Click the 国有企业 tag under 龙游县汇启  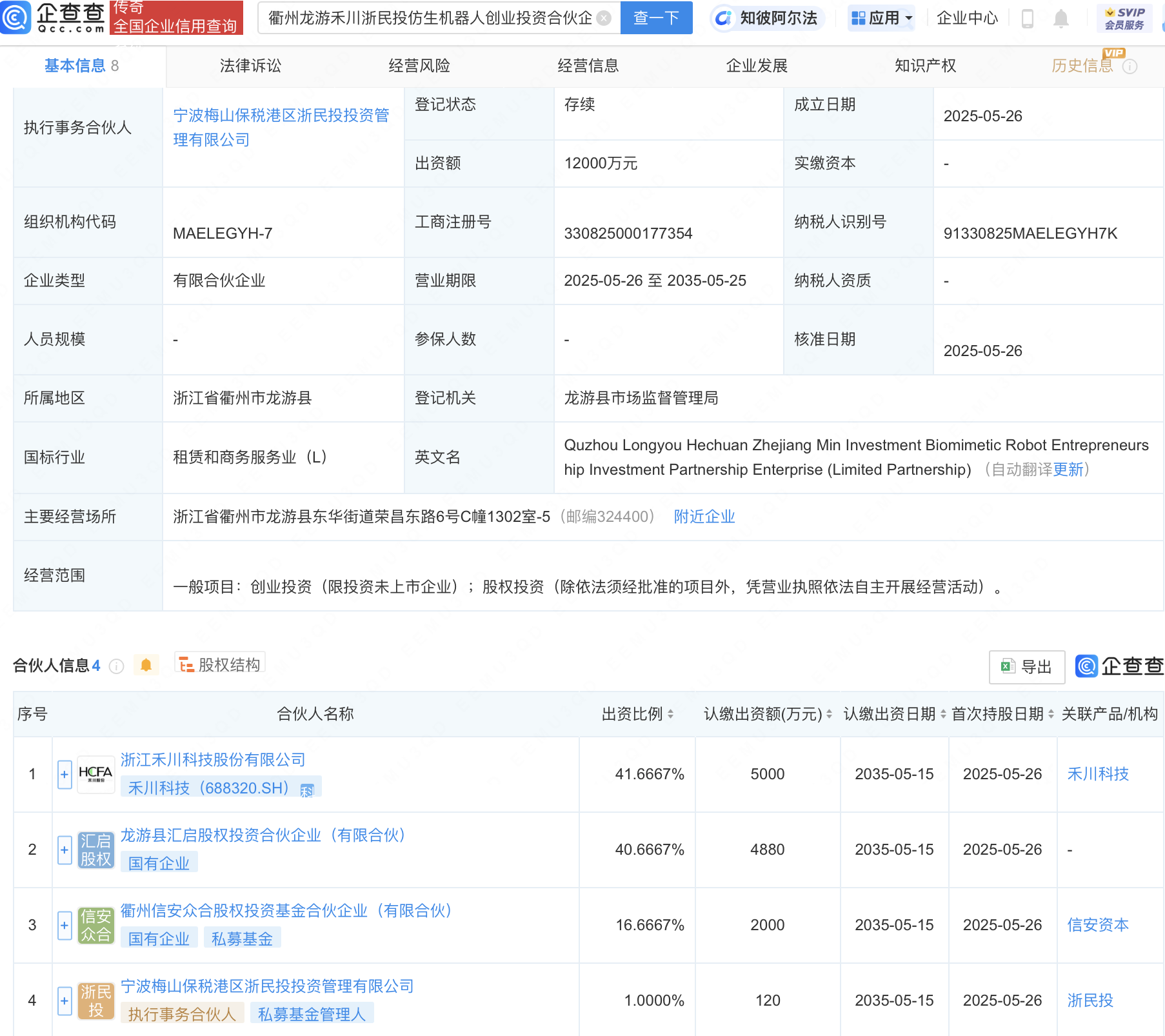pos(159,863)
